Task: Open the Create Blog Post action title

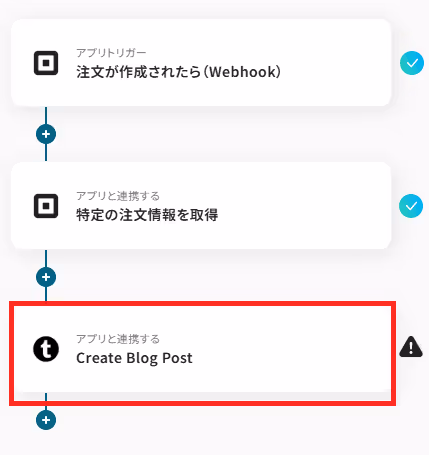Action: pos(134,358)
